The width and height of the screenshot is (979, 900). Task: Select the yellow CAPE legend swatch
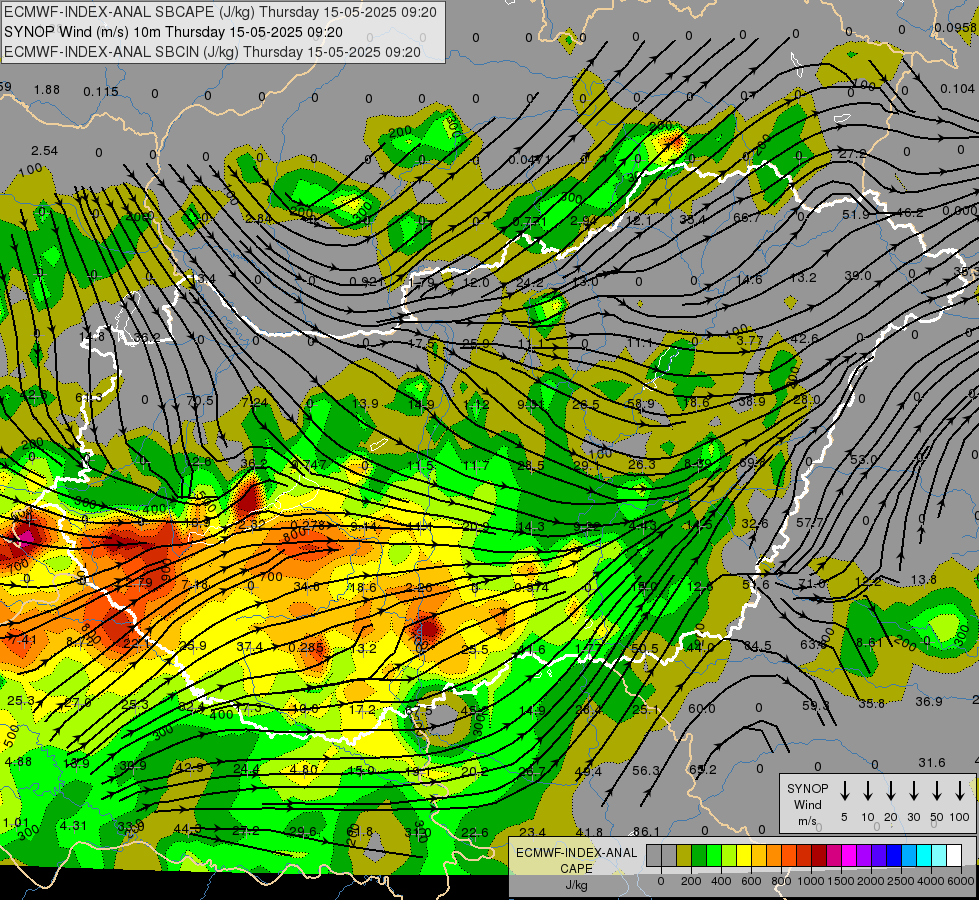tap(744, 855)
